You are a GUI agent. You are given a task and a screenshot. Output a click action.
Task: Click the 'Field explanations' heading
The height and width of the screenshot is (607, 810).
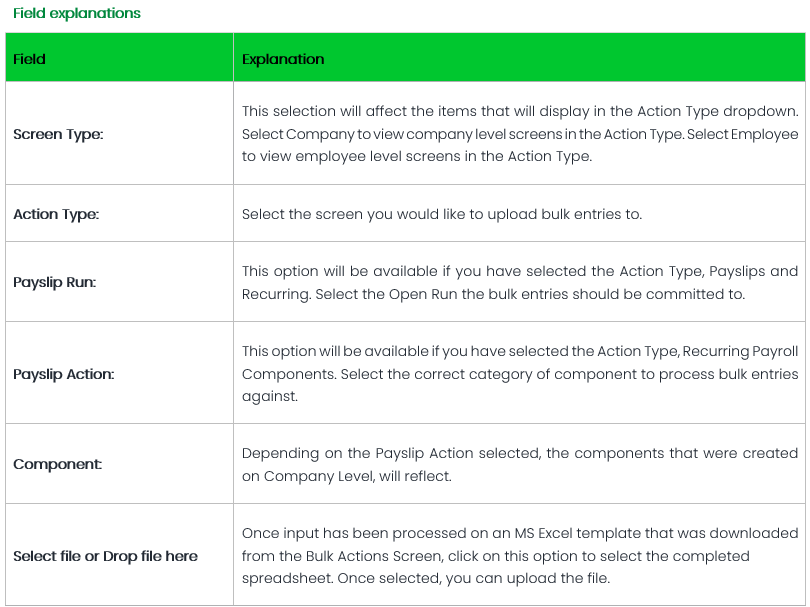coord(77,14)
